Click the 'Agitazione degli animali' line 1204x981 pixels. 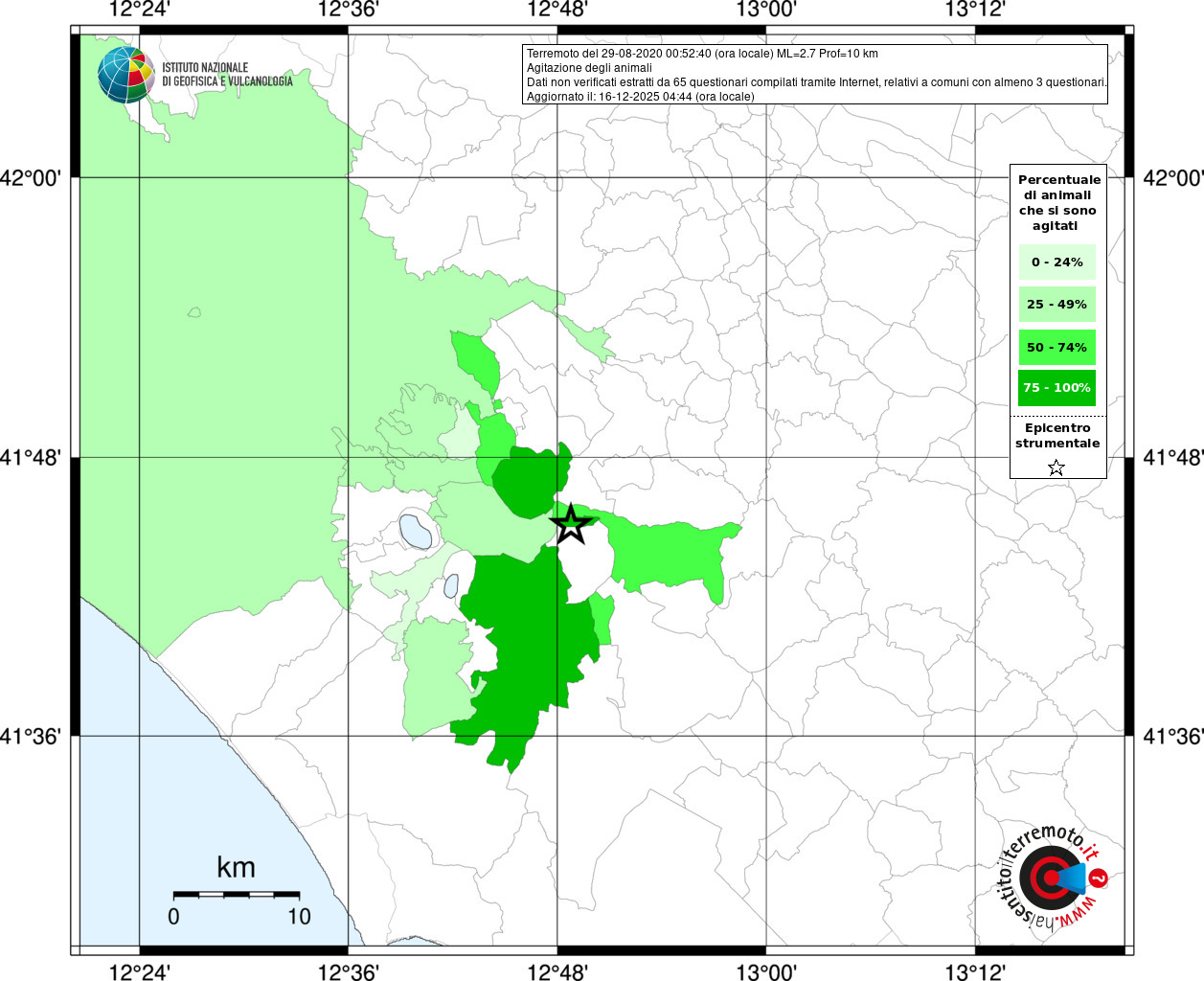tap(589, 68)
